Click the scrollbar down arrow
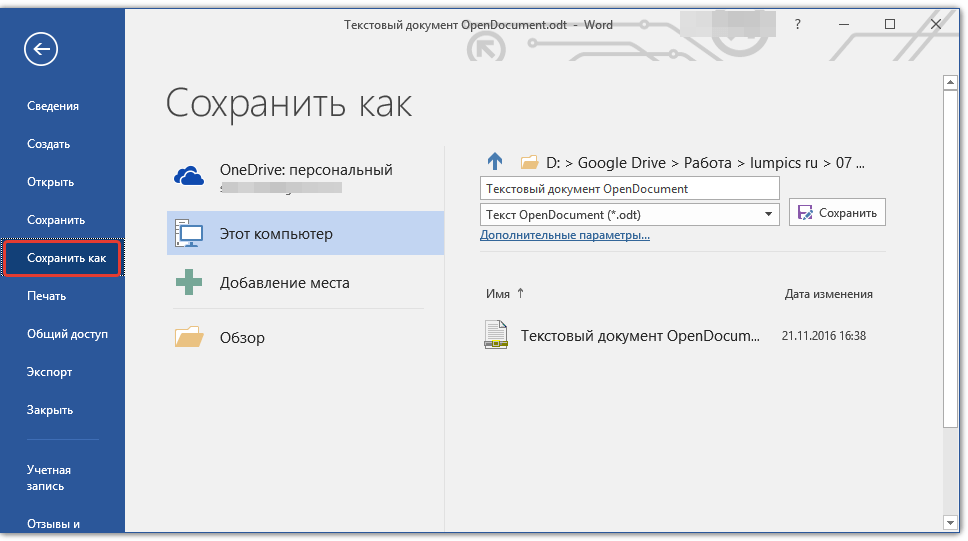This screenshot has height=541, width=968. click(x=950, y=522)
